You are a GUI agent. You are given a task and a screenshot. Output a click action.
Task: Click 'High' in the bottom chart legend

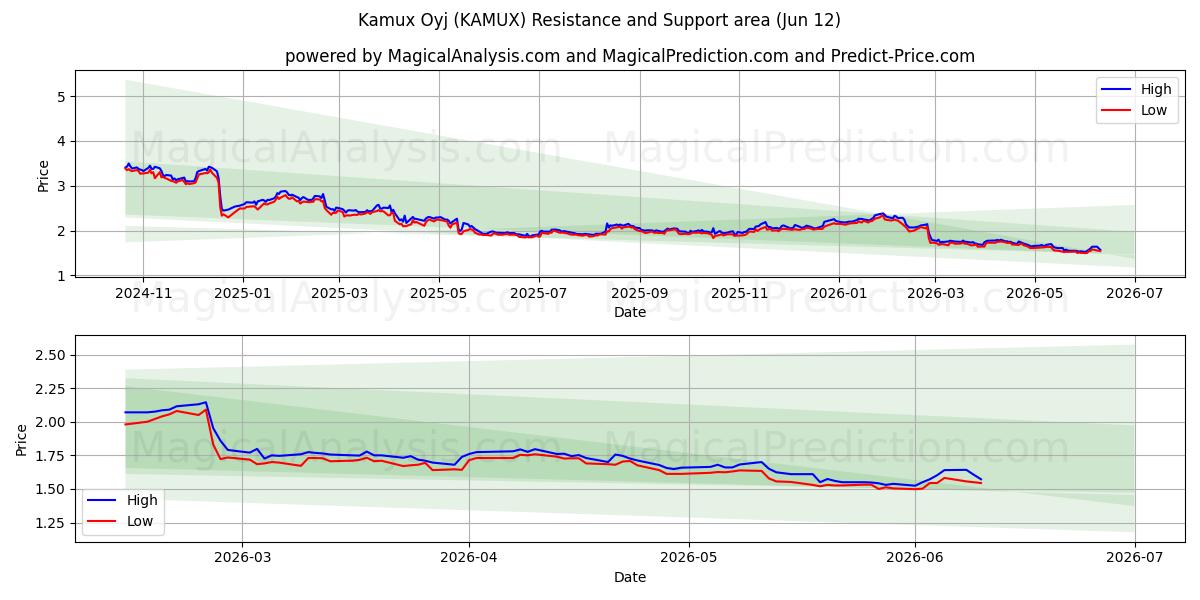point(142,499)
